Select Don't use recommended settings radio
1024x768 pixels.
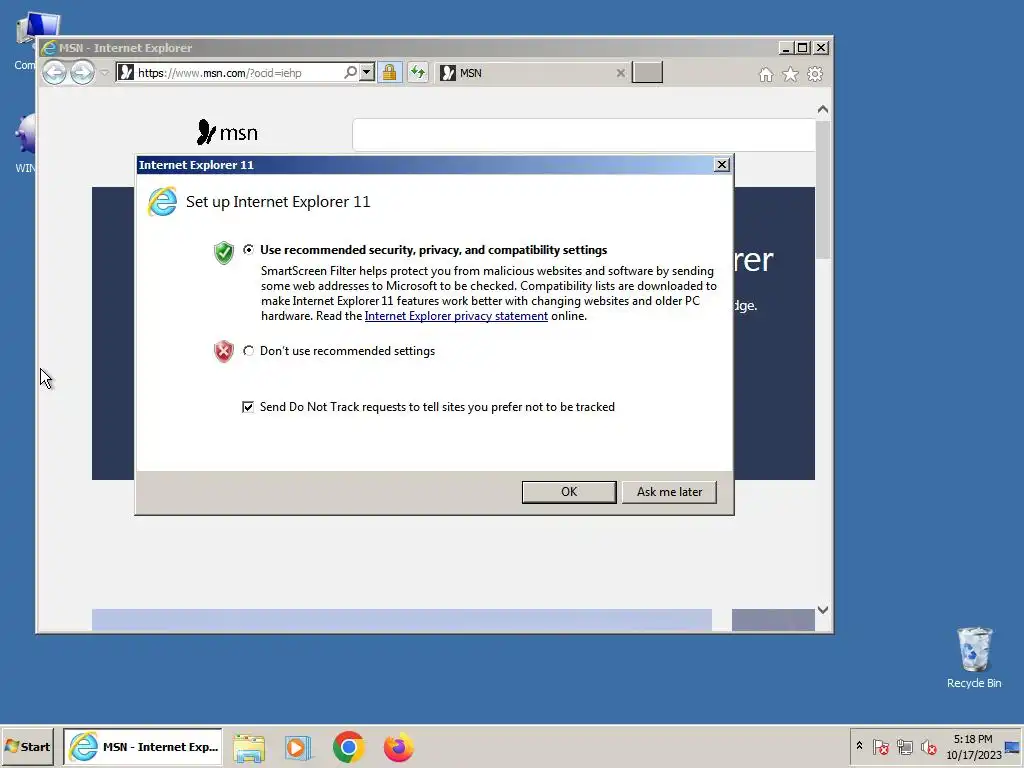248,351
